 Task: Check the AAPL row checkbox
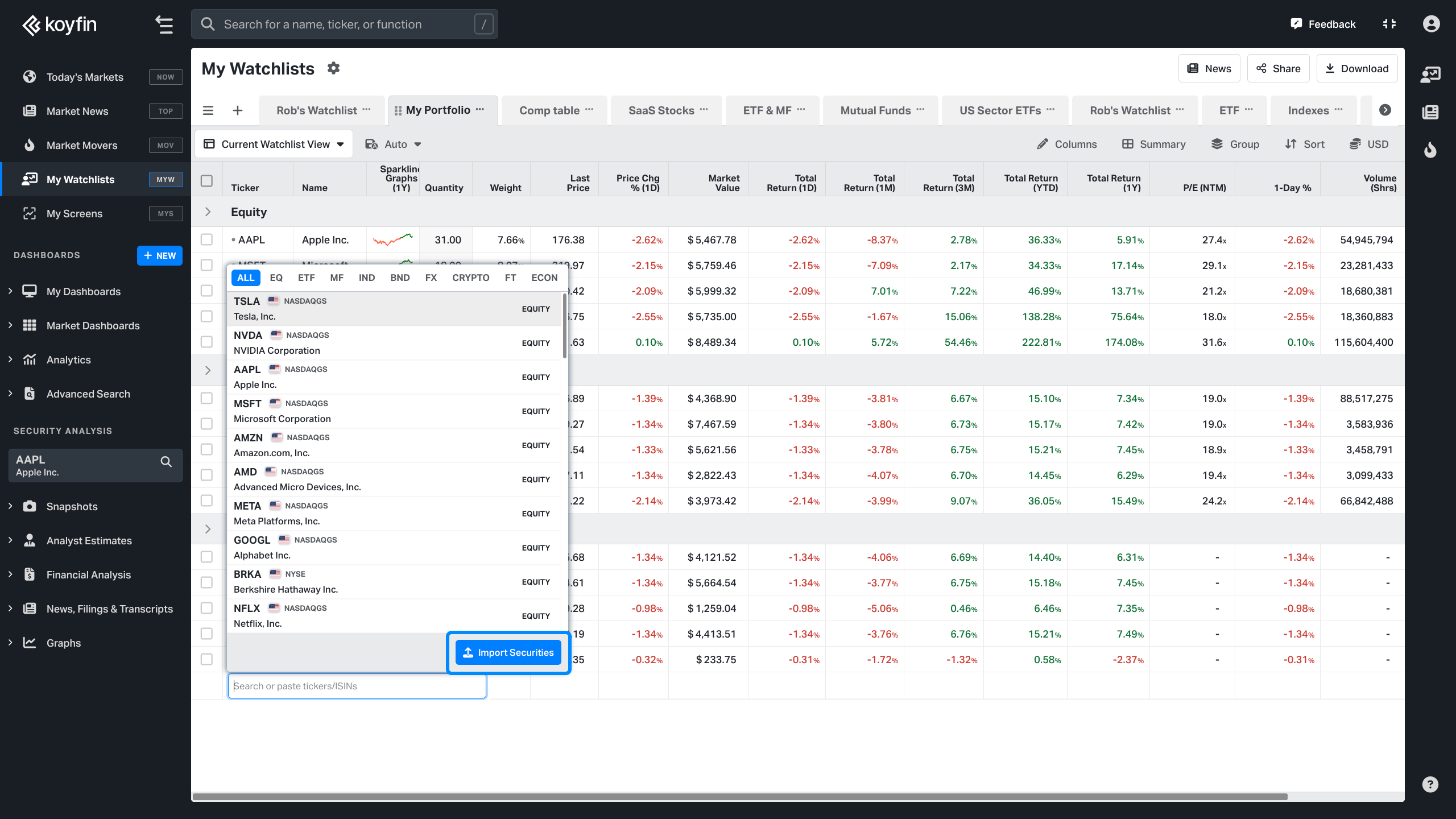[x=206, y=239]
